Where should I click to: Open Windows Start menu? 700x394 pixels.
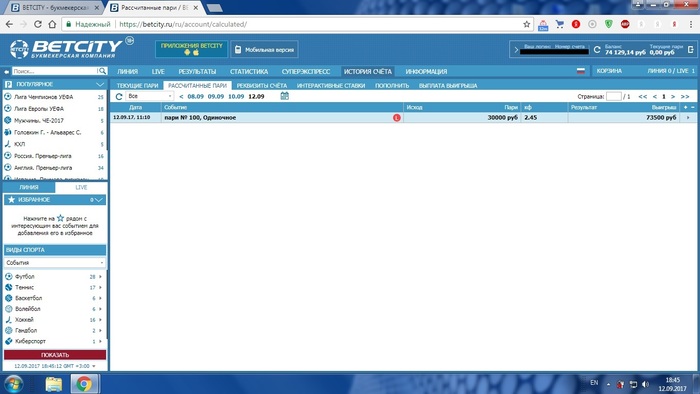point(14,384)
